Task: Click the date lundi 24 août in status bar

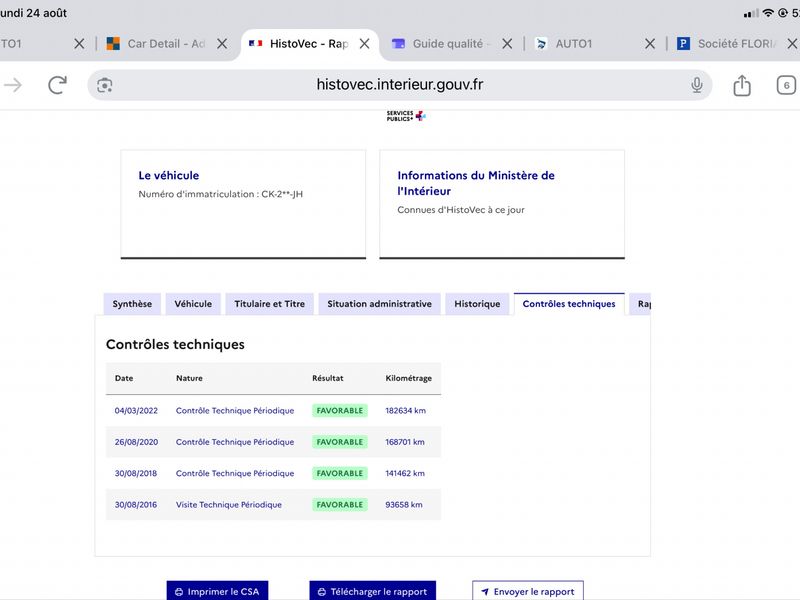Action: click(34, 13)
